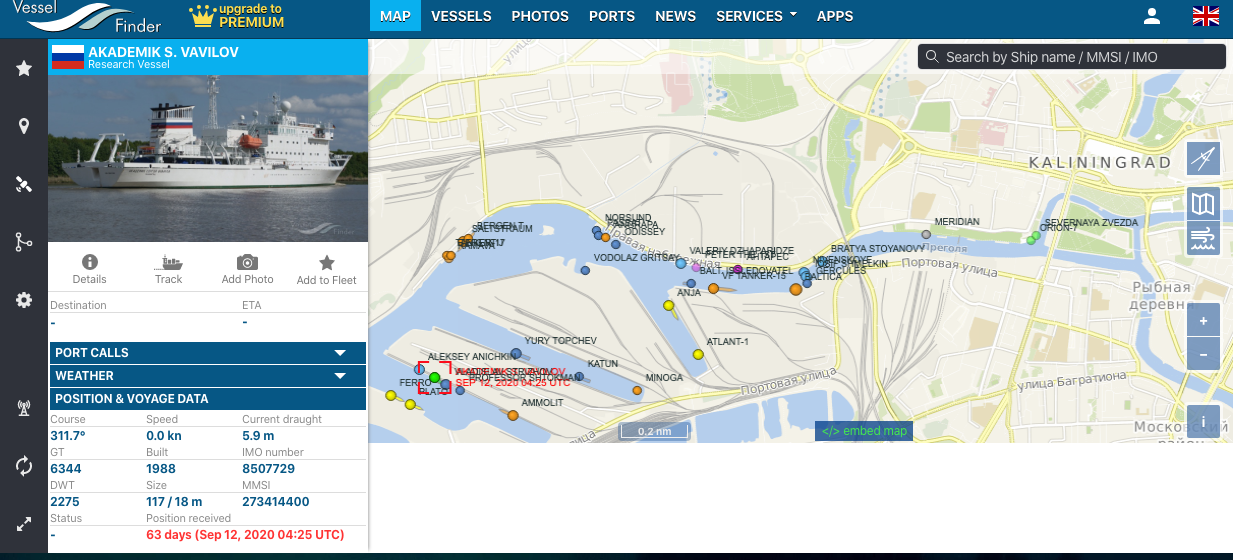
Task: Click MERIDIAN vessel marker on map
Action: point(926,234)
